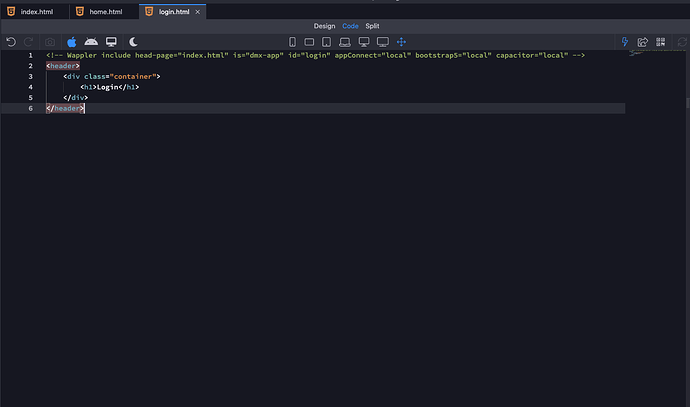Click the QR code icon

click(x=661, y=42)
